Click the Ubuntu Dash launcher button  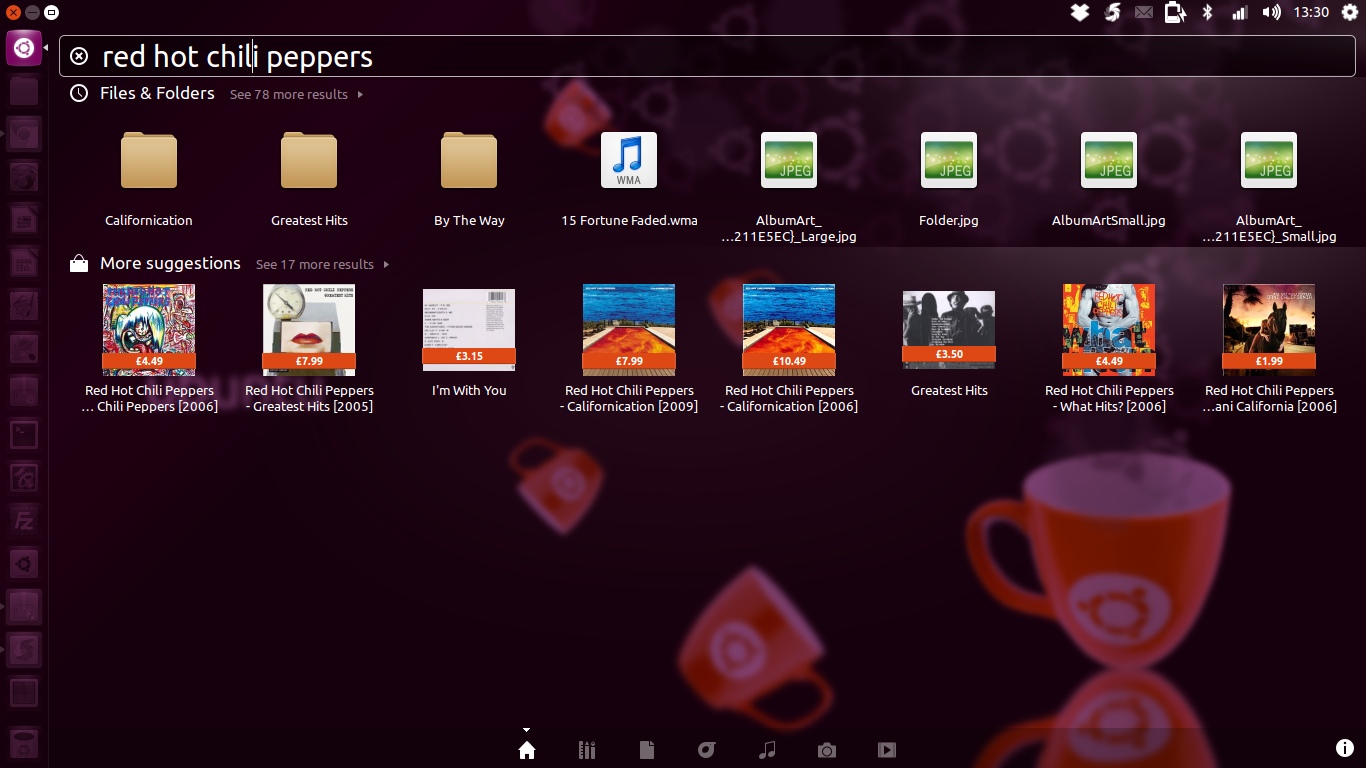24,48
